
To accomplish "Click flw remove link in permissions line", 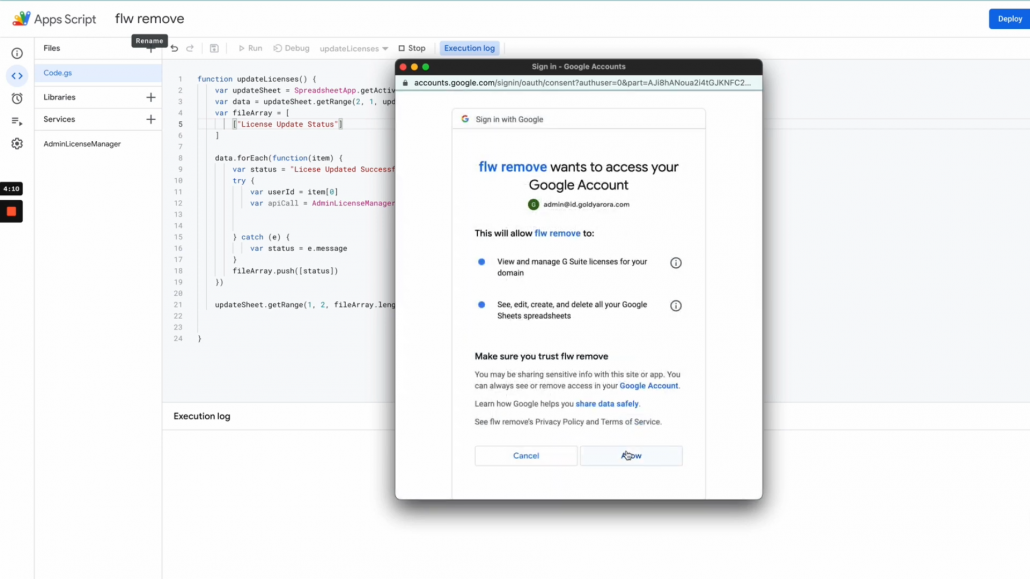I will pos(557,233).
